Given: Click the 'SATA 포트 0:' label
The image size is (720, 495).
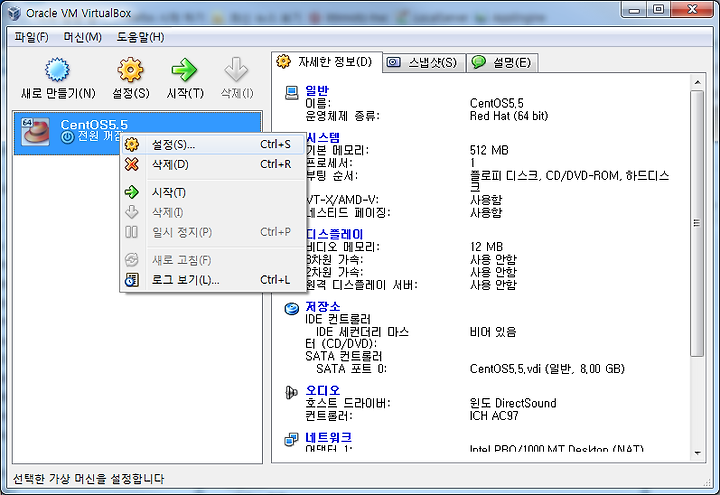Looking at the screenshot, I should click(x=351, y=369).
